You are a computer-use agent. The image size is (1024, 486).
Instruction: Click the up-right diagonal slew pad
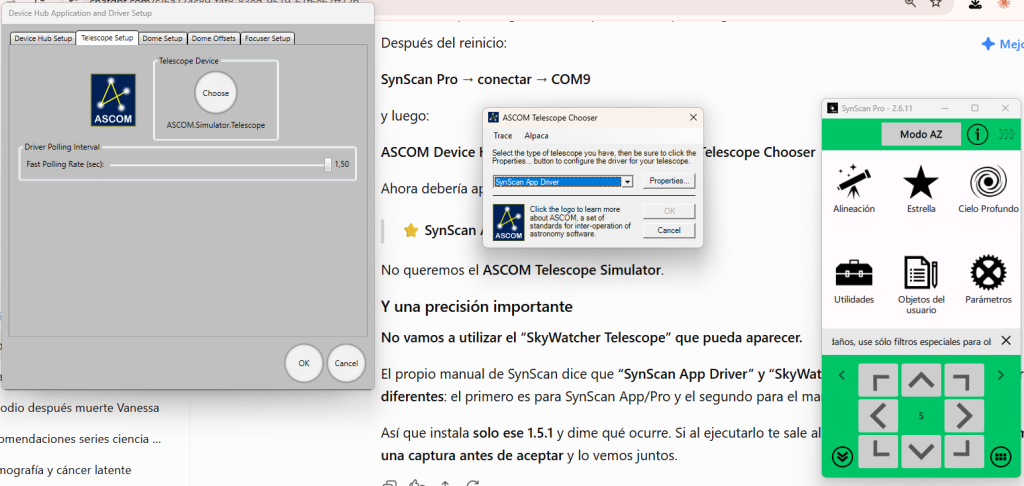tap(964, 380)
